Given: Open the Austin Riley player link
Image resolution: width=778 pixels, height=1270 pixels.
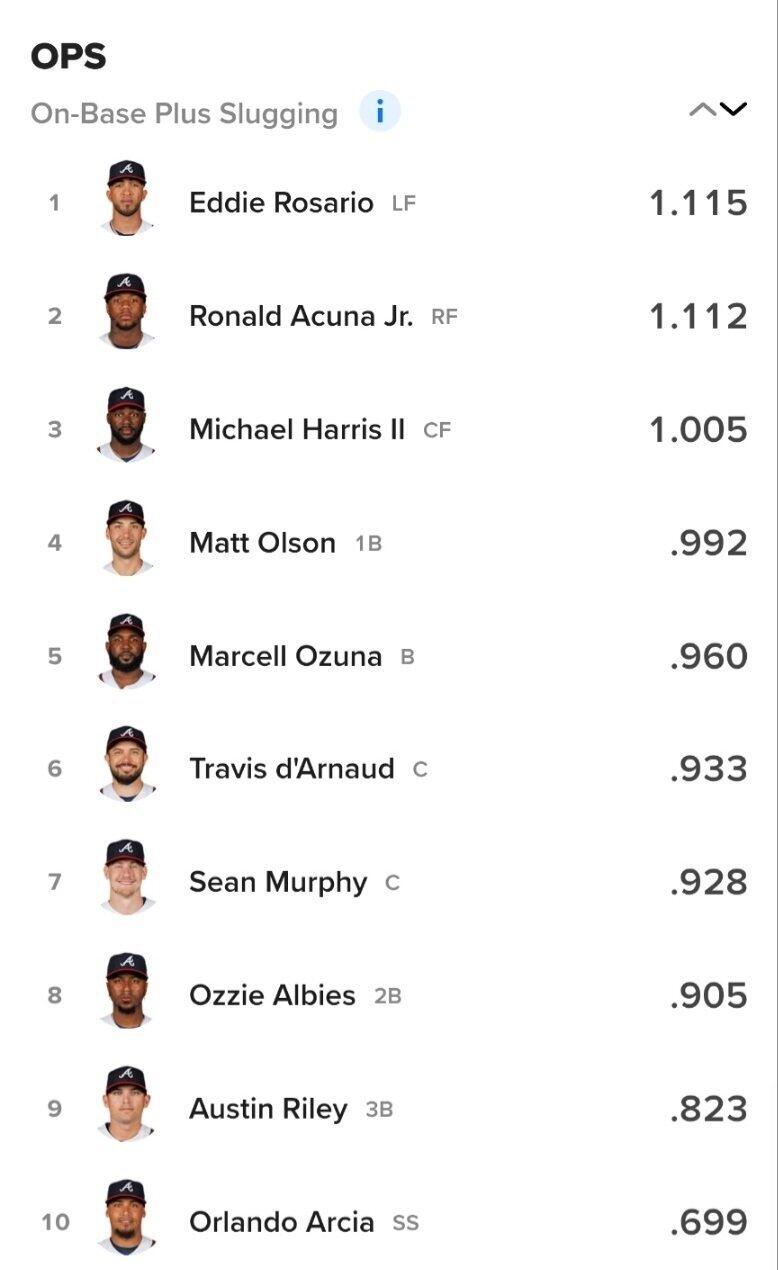Looking at the screenshot, I should click(x=268, y=1109).
